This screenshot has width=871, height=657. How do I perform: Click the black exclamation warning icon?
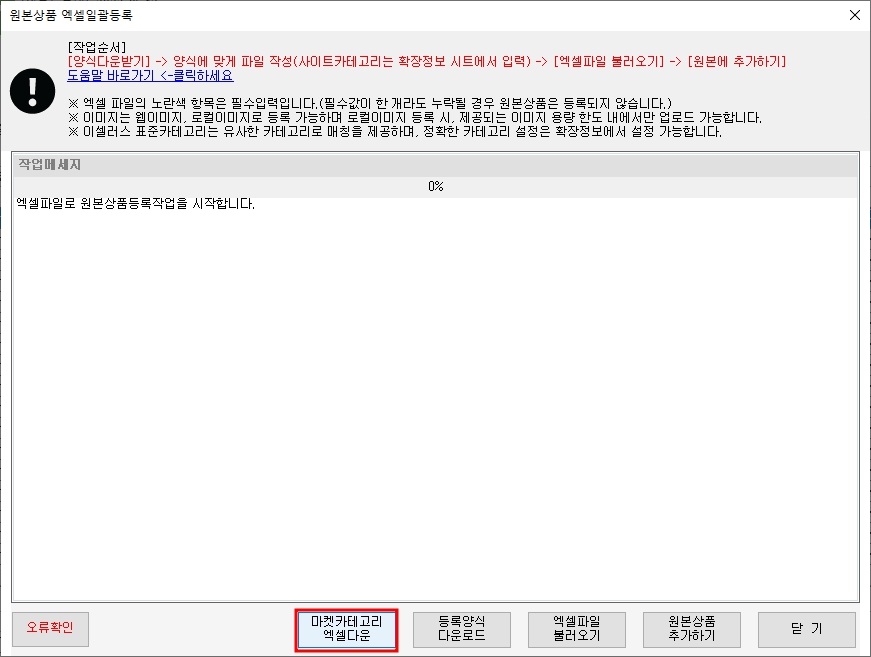click(x=32, y=91)
